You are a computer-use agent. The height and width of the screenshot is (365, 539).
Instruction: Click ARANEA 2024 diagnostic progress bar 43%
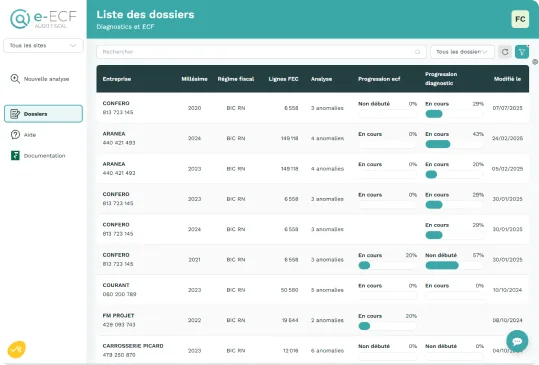pos(454,144)
